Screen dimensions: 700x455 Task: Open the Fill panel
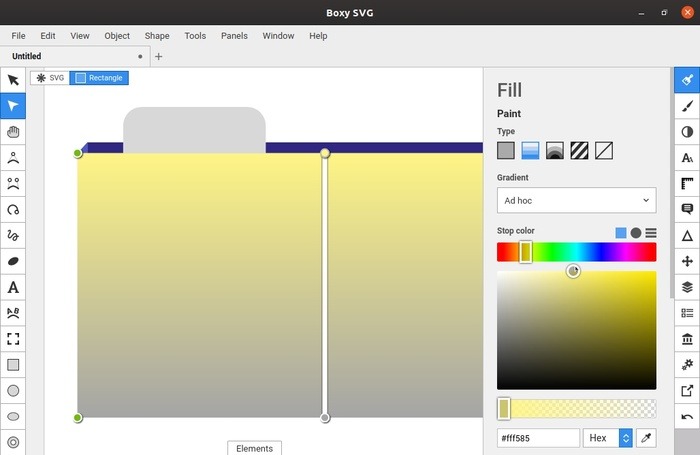coord(687,80)
